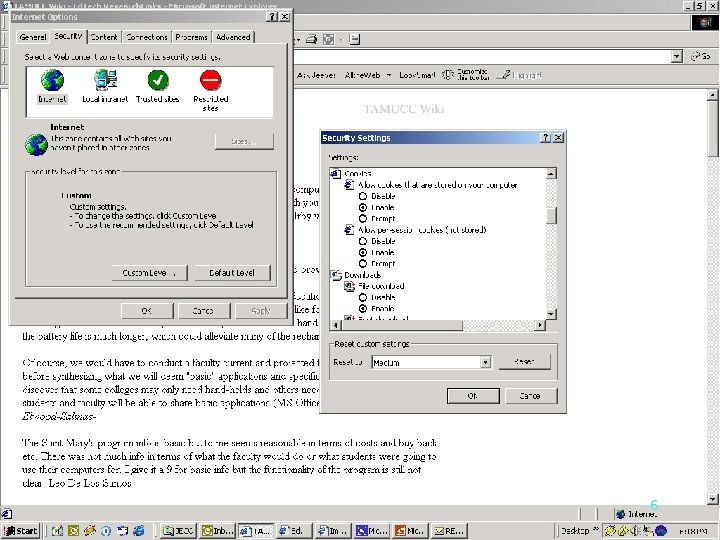Select the Local intranet zone icon
The width and height of the screenshot is (720, 540).
pyautogui.click(x=105, y=80)
